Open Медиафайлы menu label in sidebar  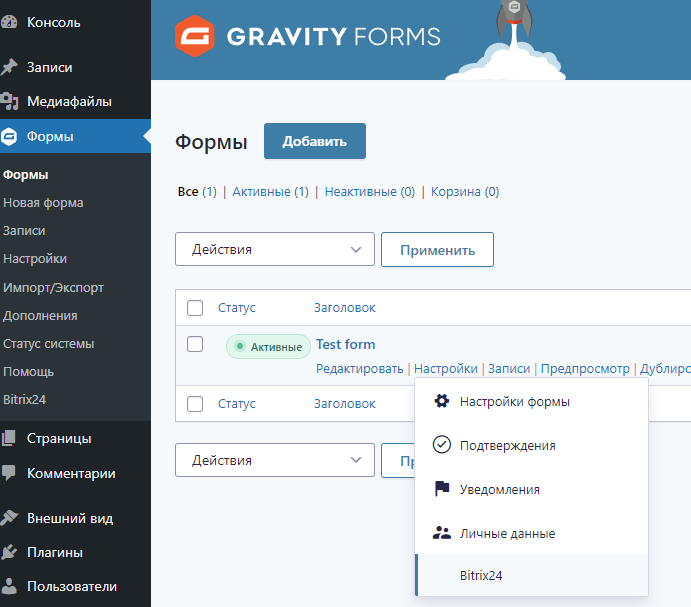coord(70,101)
